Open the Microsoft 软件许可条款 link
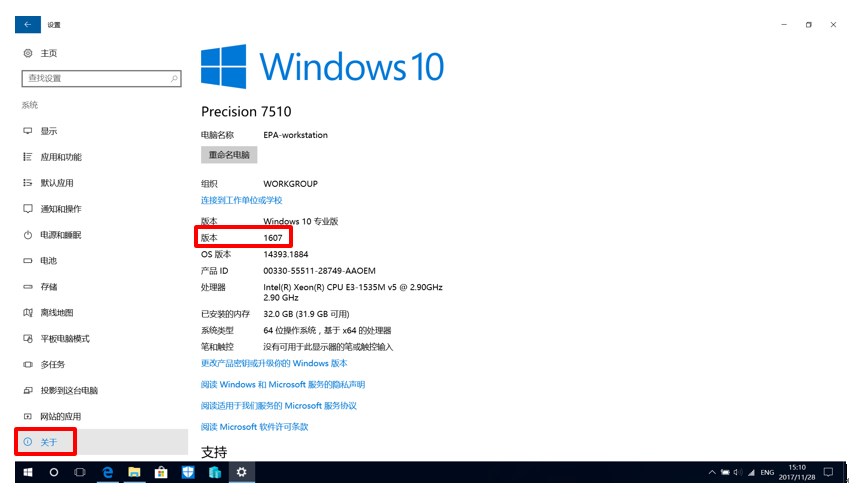 click(254, 427)
